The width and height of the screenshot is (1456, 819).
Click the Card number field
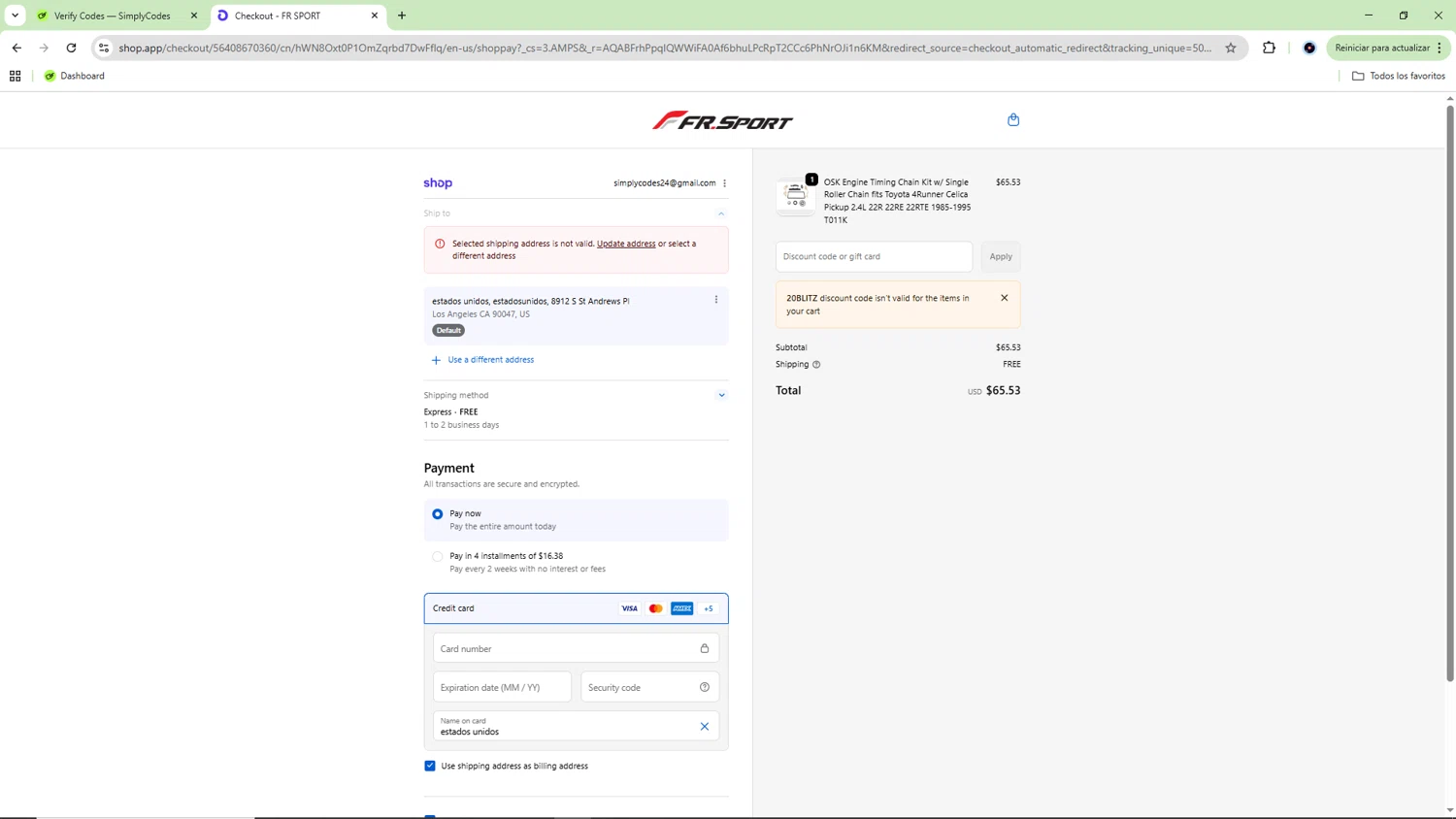576,648
